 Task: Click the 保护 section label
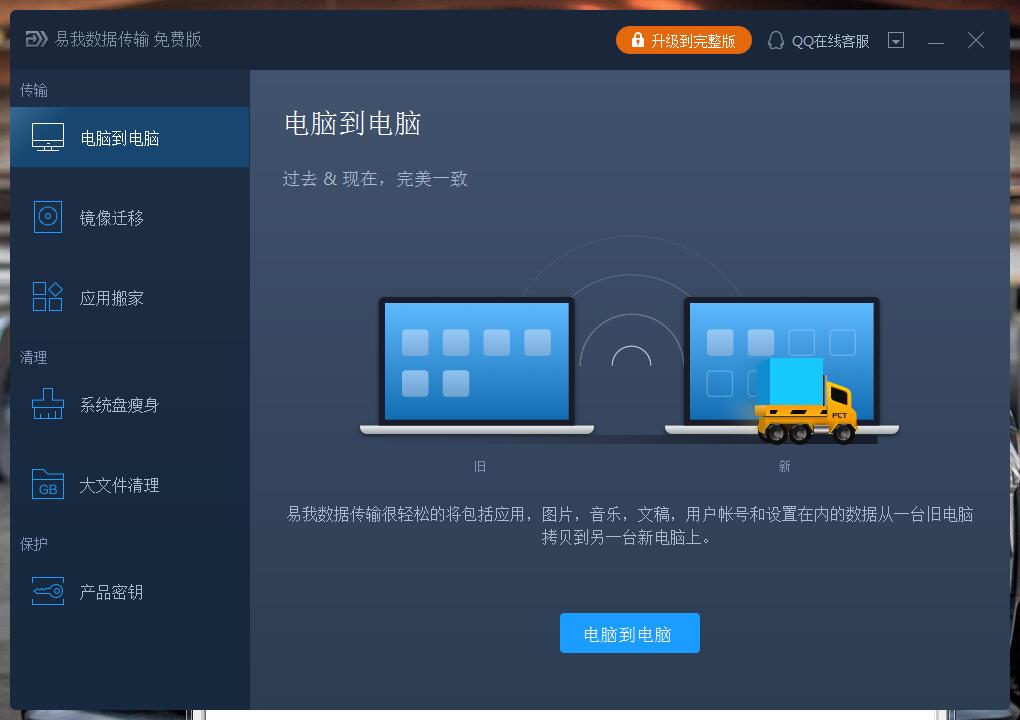[34, 544]
